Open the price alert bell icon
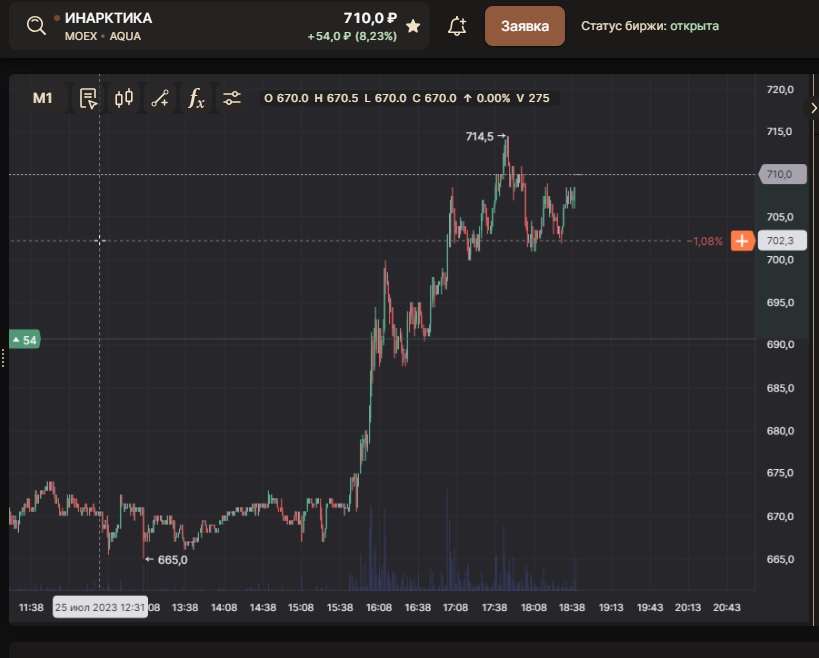This screenshot has width=819, height=658. tap(457, 26)
